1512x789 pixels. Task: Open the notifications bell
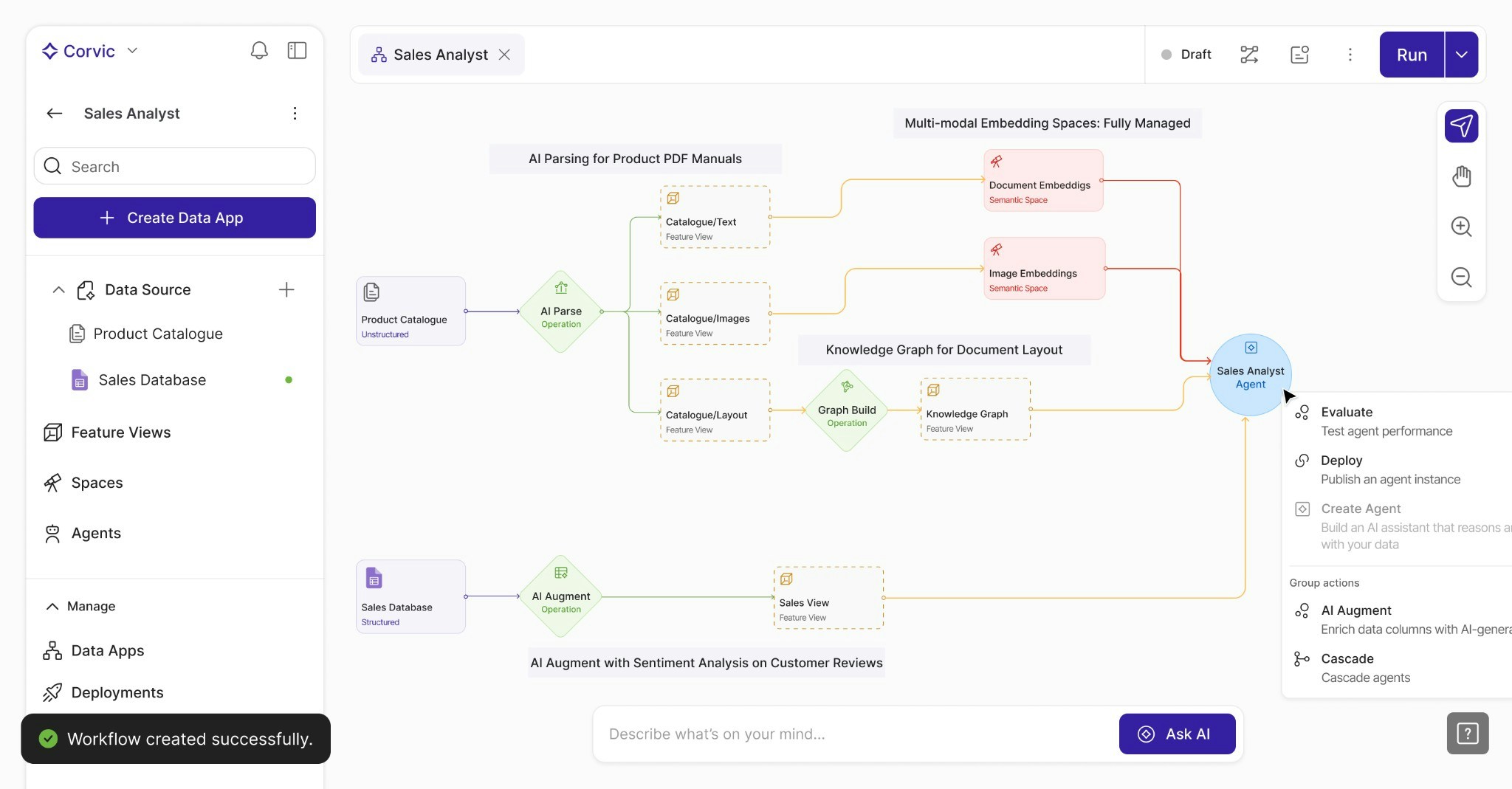(259, 50)
